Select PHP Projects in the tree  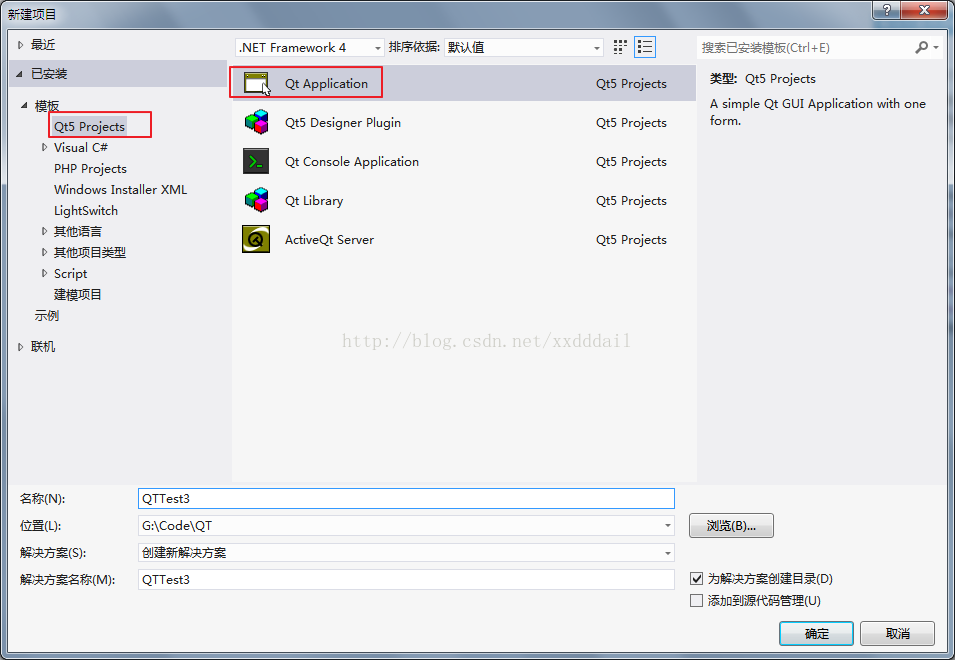[x=90, y=169]
